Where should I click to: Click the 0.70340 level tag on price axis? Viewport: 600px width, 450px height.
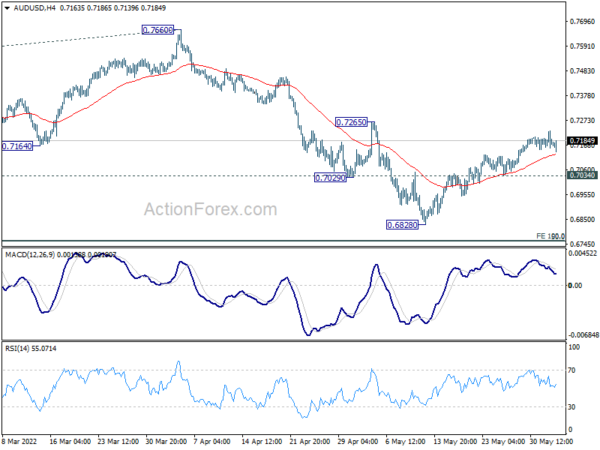tap(582, 175)
